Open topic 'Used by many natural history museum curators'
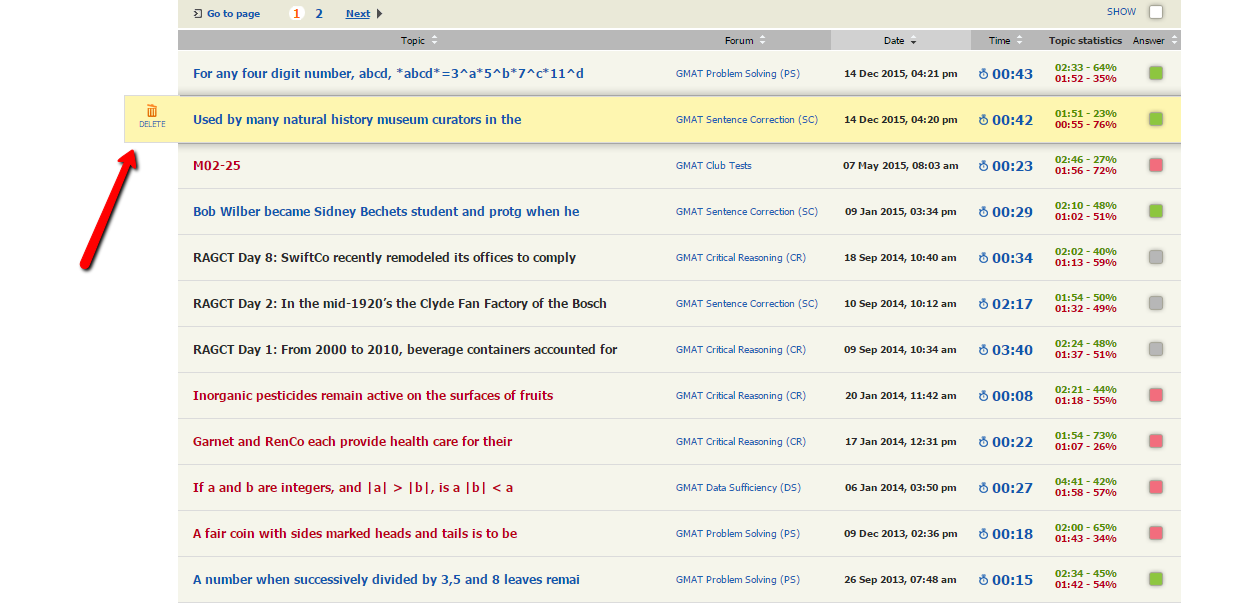This screenshot has width=1233, height=603. [x=357, y=120]
